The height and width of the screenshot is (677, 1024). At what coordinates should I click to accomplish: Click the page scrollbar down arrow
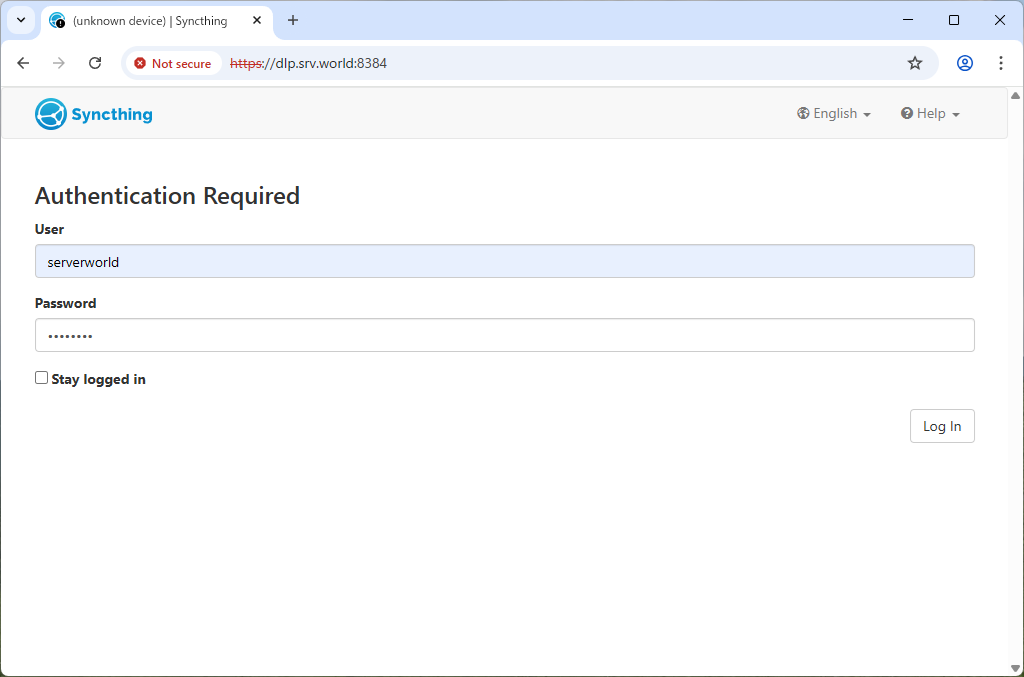click(x=1016, y=668)
